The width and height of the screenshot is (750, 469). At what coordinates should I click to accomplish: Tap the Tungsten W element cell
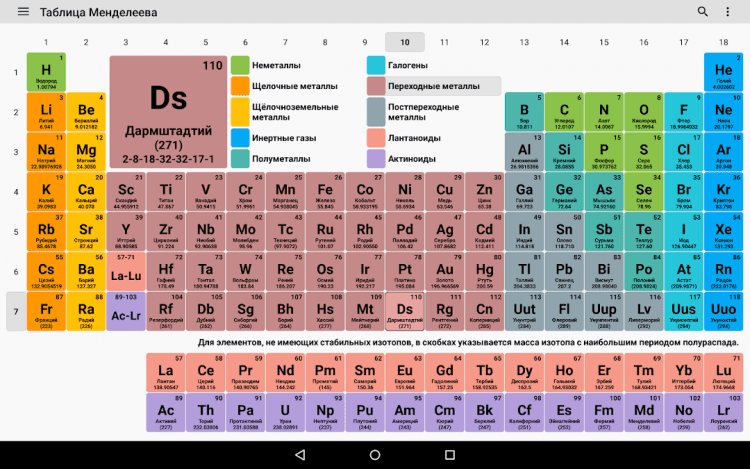[x=245, y=272]
